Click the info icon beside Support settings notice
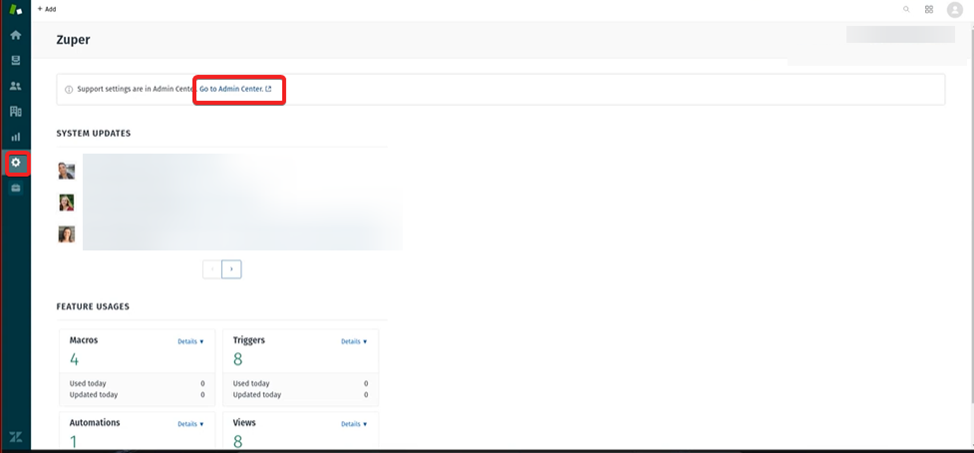 pyautogui.click(x=68, y=89)
